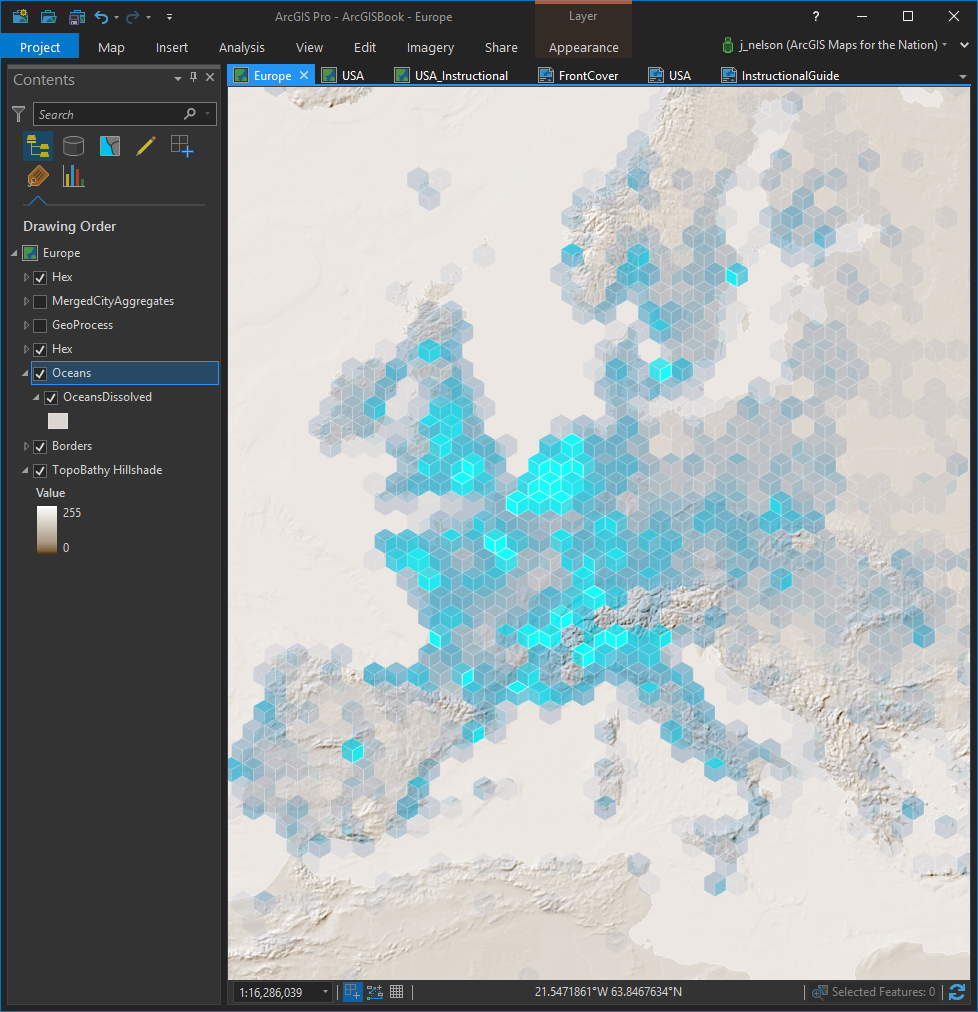Image resolution: width=978 pixels, height=1012 pixels.
Task: Select List By Charts bar icon
Action: click(74, 176)
